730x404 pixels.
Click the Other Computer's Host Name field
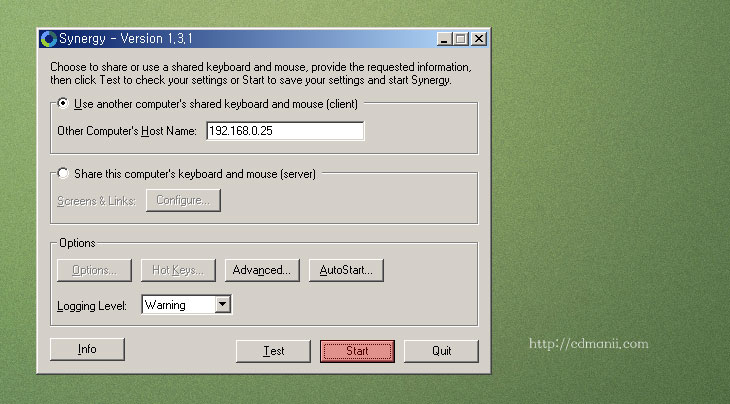[x=285, y=131]
